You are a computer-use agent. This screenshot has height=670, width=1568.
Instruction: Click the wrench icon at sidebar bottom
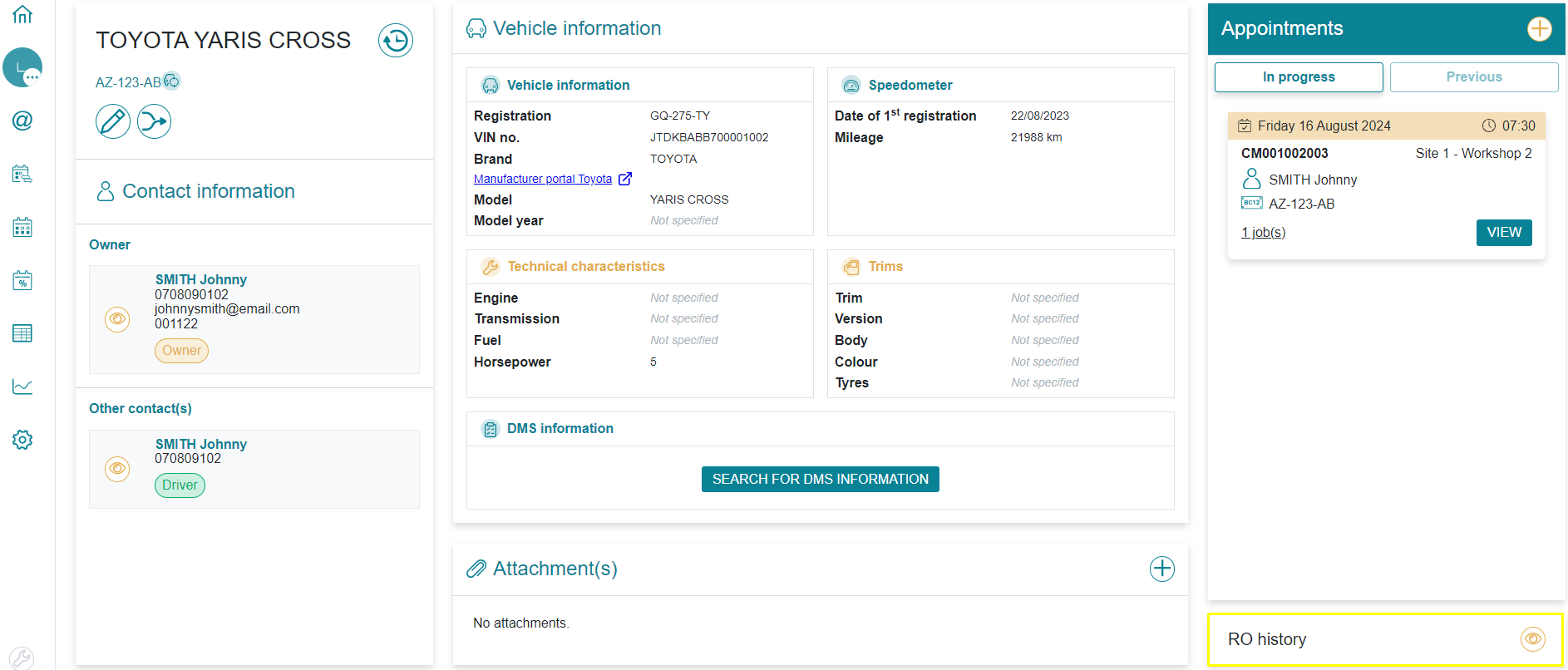(22, 658)
